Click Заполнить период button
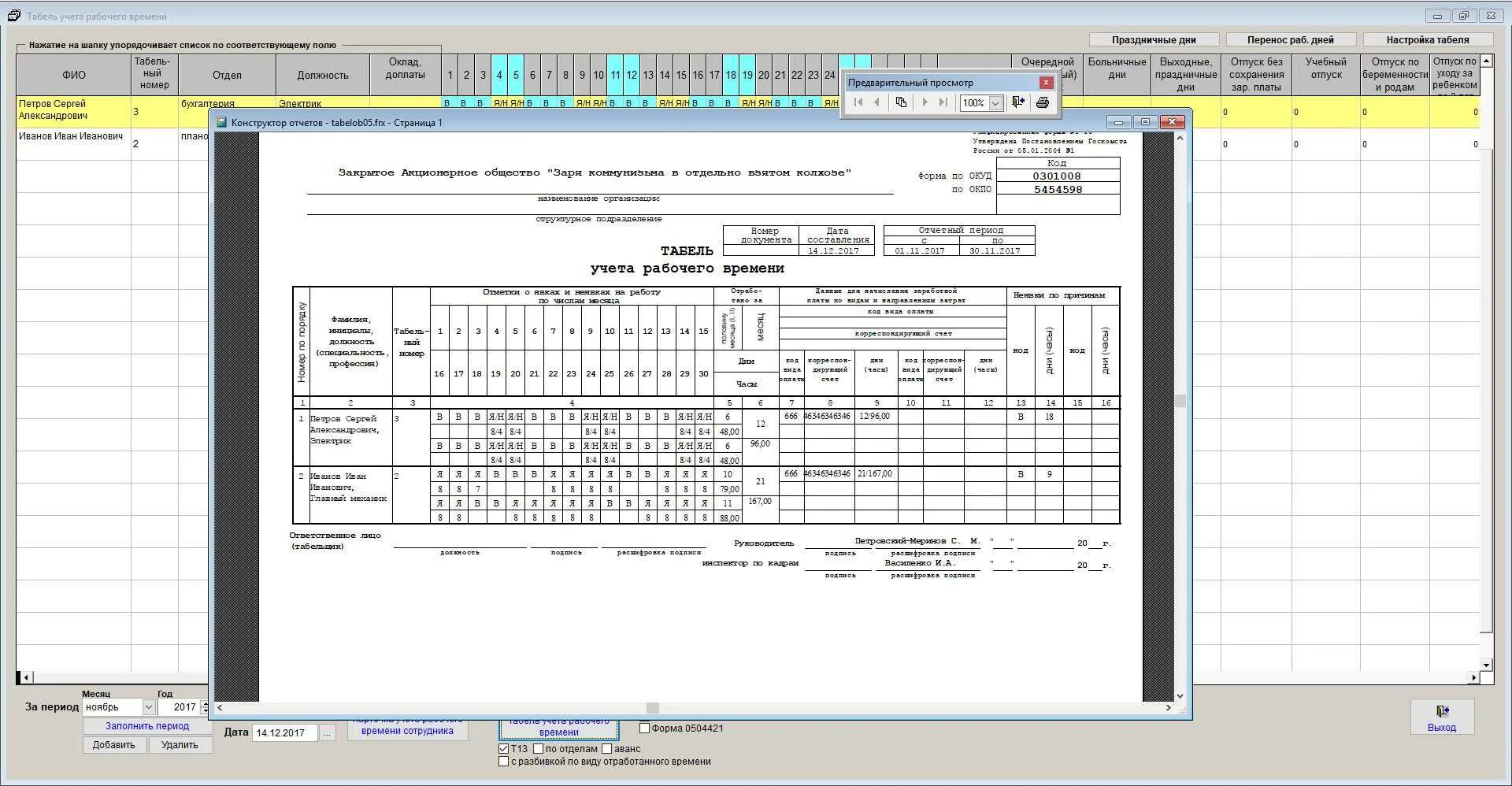 click(x=147, y=726)
